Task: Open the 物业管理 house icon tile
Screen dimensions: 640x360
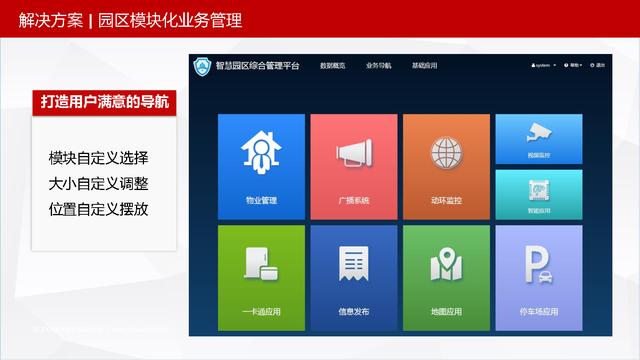Action: [261, 152]
